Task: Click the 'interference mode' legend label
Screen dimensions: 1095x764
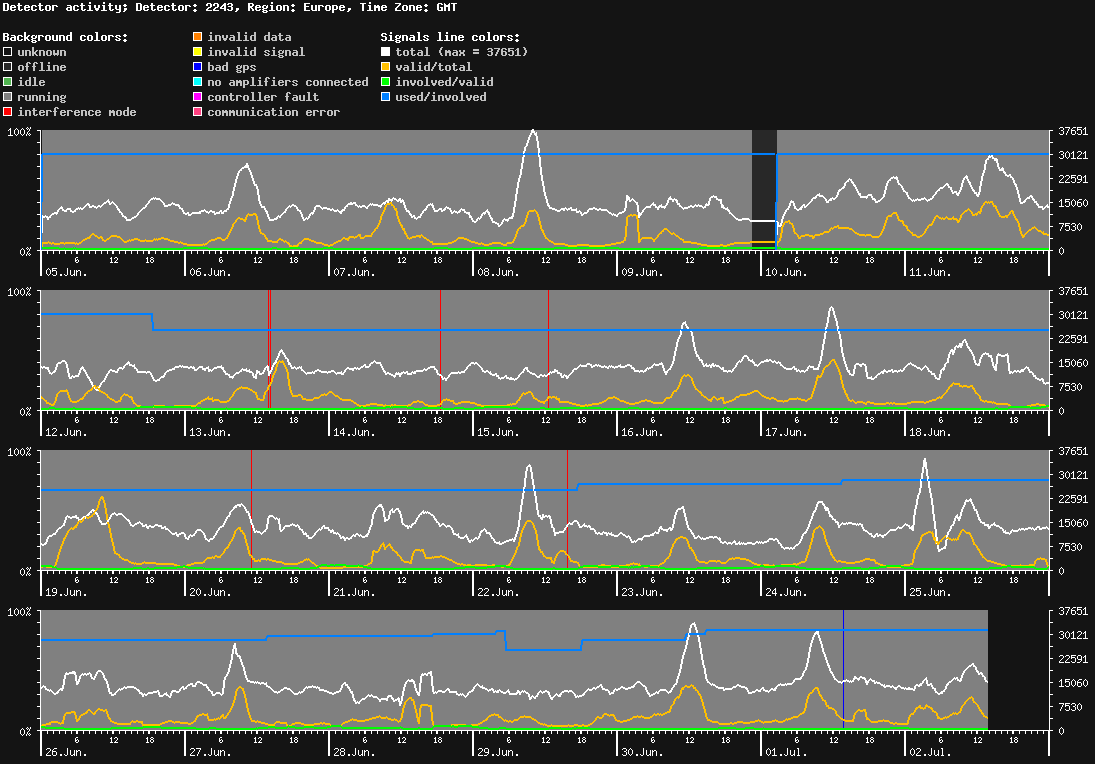Action: (x=77, y=112)
